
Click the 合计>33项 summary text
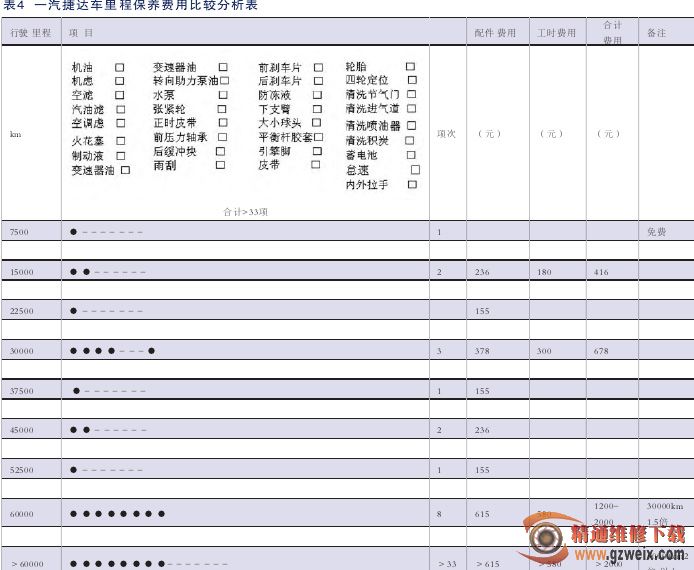coord(246,212)
